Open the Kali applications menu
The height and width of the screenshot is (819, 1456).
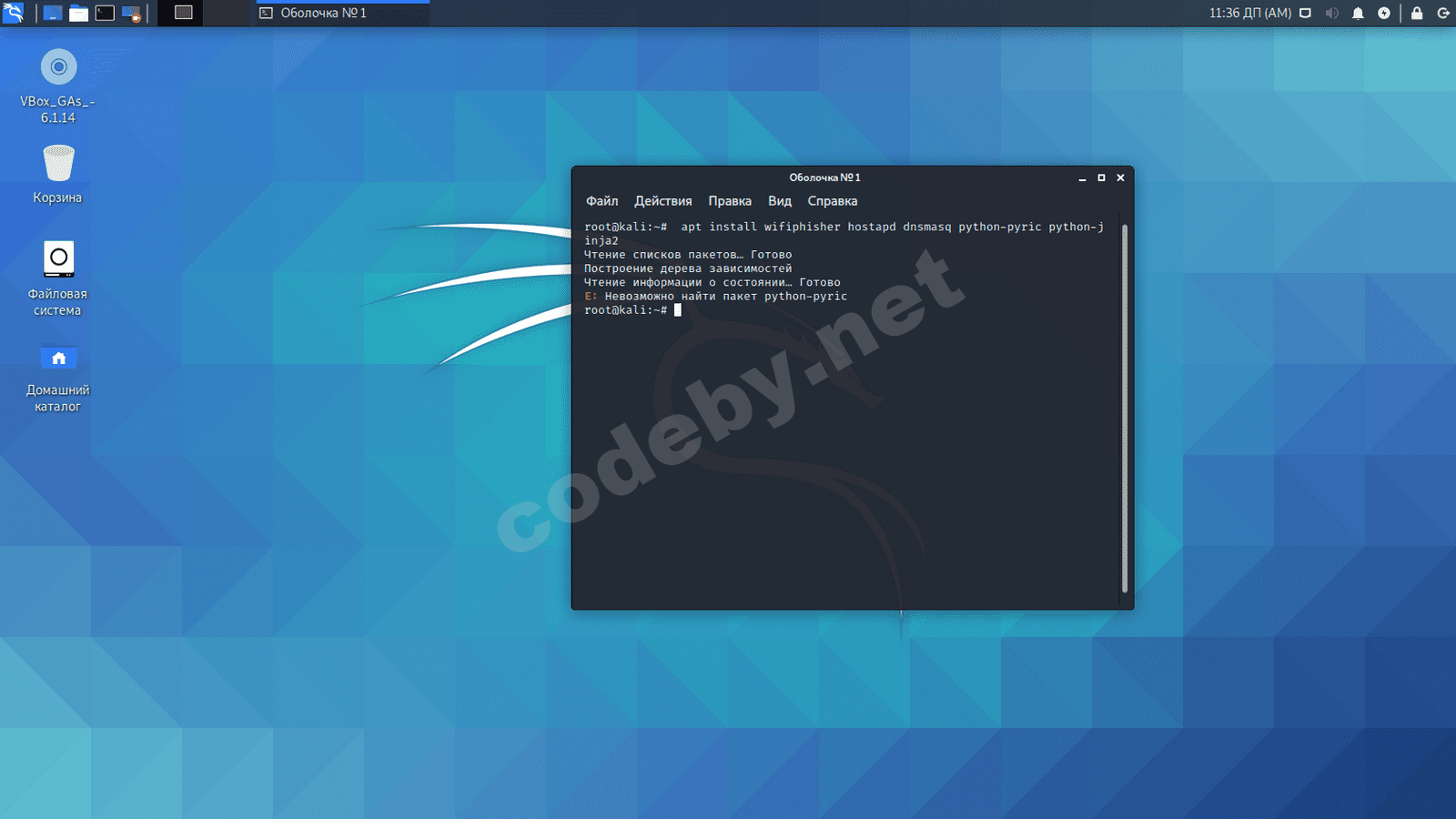(x=13, y=13)
